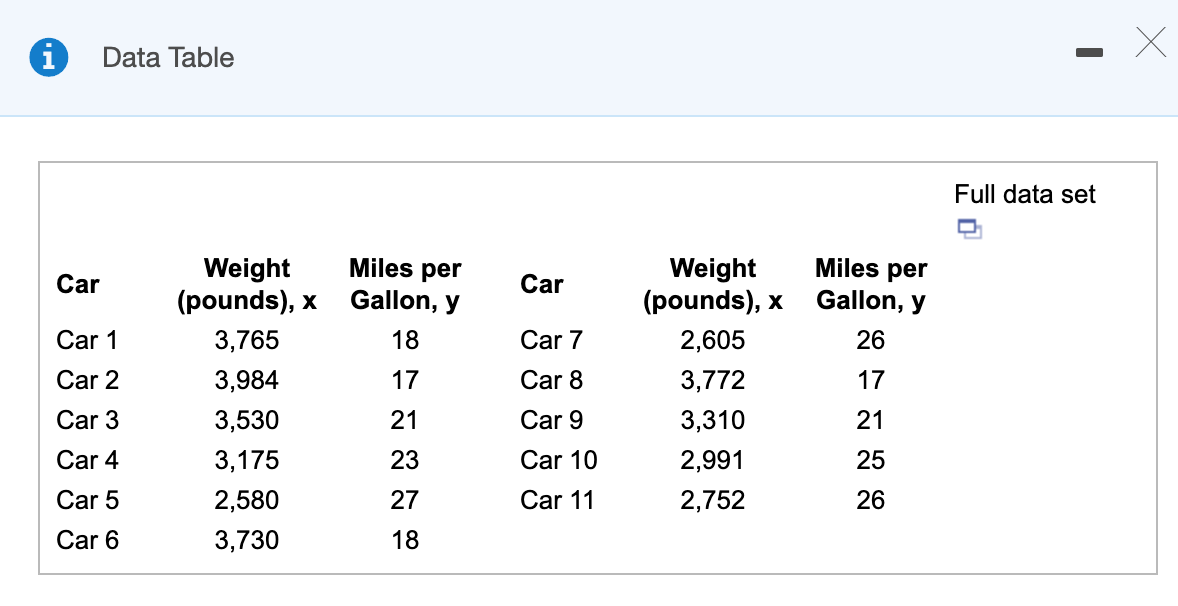Click the minimize dash on the dialog
Screen dimensions: 1178x606
pos(1089,52)
